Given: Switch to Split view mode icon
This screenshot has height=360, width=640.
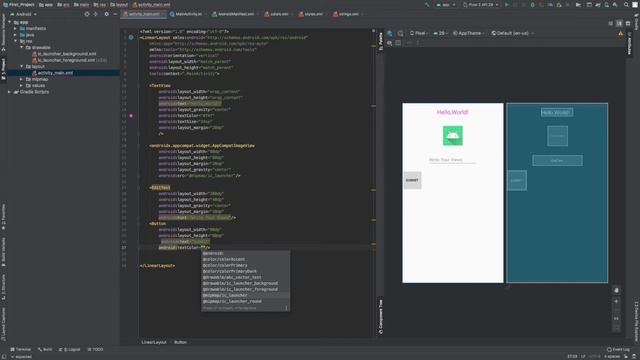Looking at the screenshot, I should (x=619, y=23).
